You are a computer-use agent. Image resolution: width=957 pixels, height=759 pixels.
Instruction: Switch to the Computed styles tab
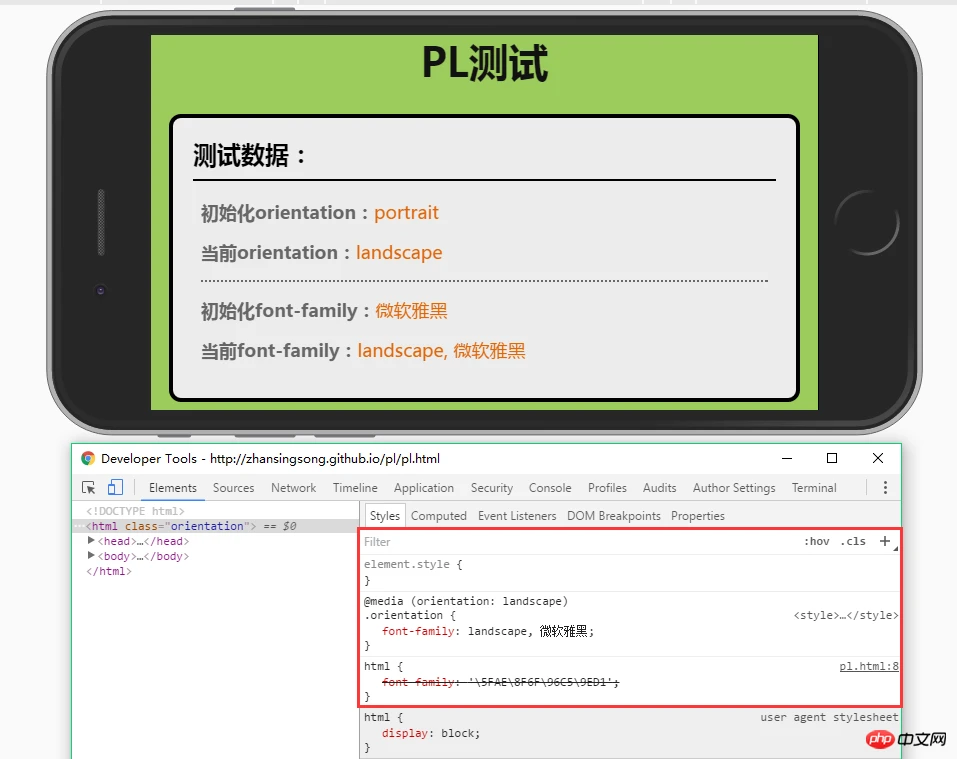pos(438,516)
